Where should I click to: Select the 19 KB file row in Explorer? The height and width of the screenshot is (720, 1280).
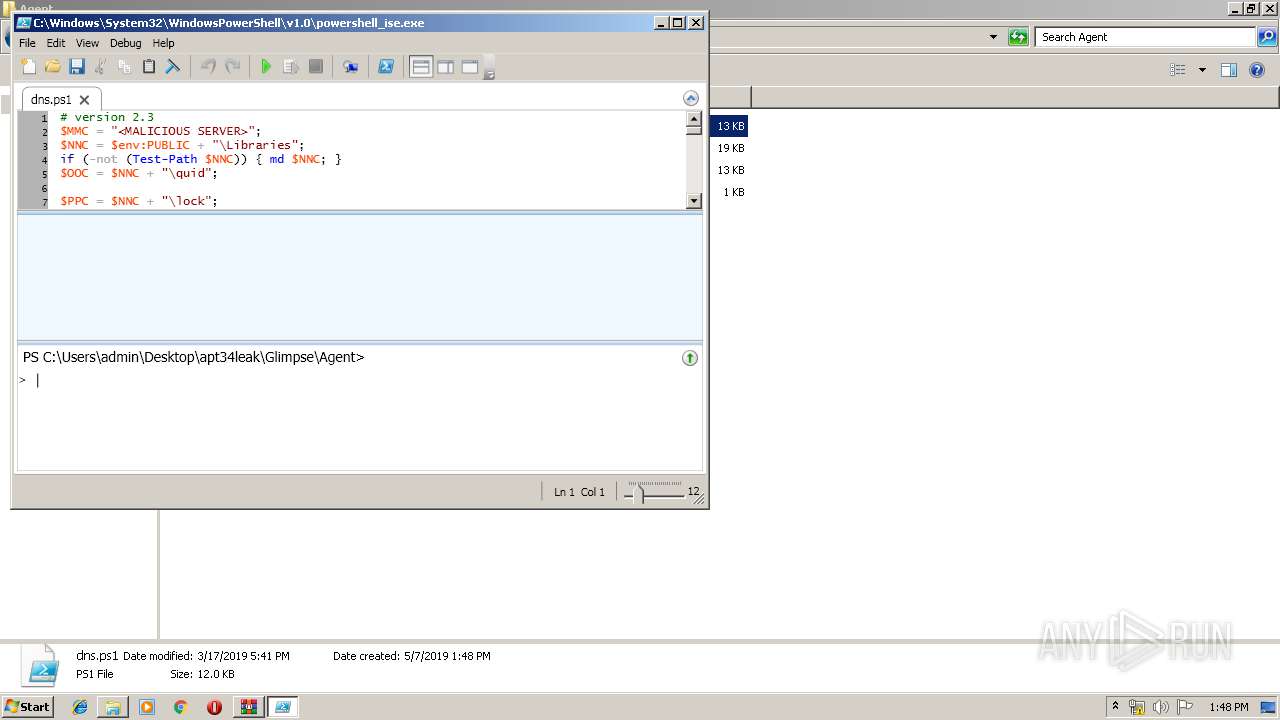730,148
